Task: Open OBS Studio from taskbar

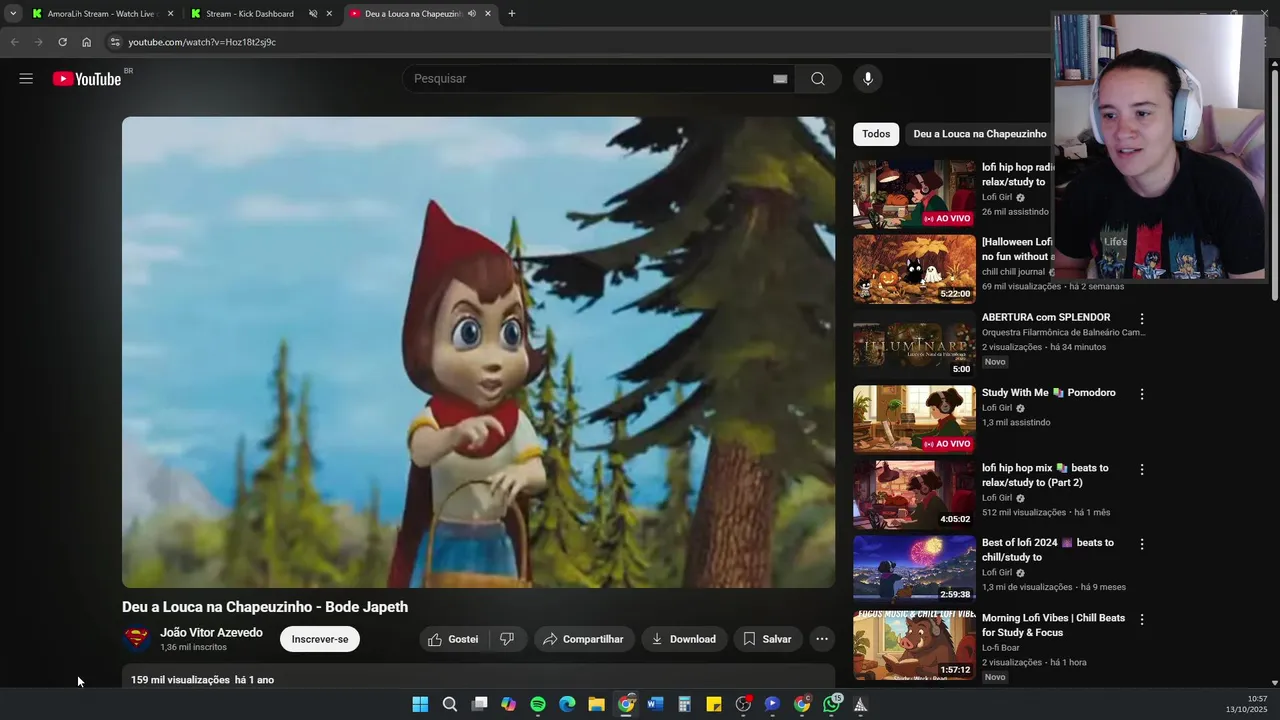Action: (743, 705)
